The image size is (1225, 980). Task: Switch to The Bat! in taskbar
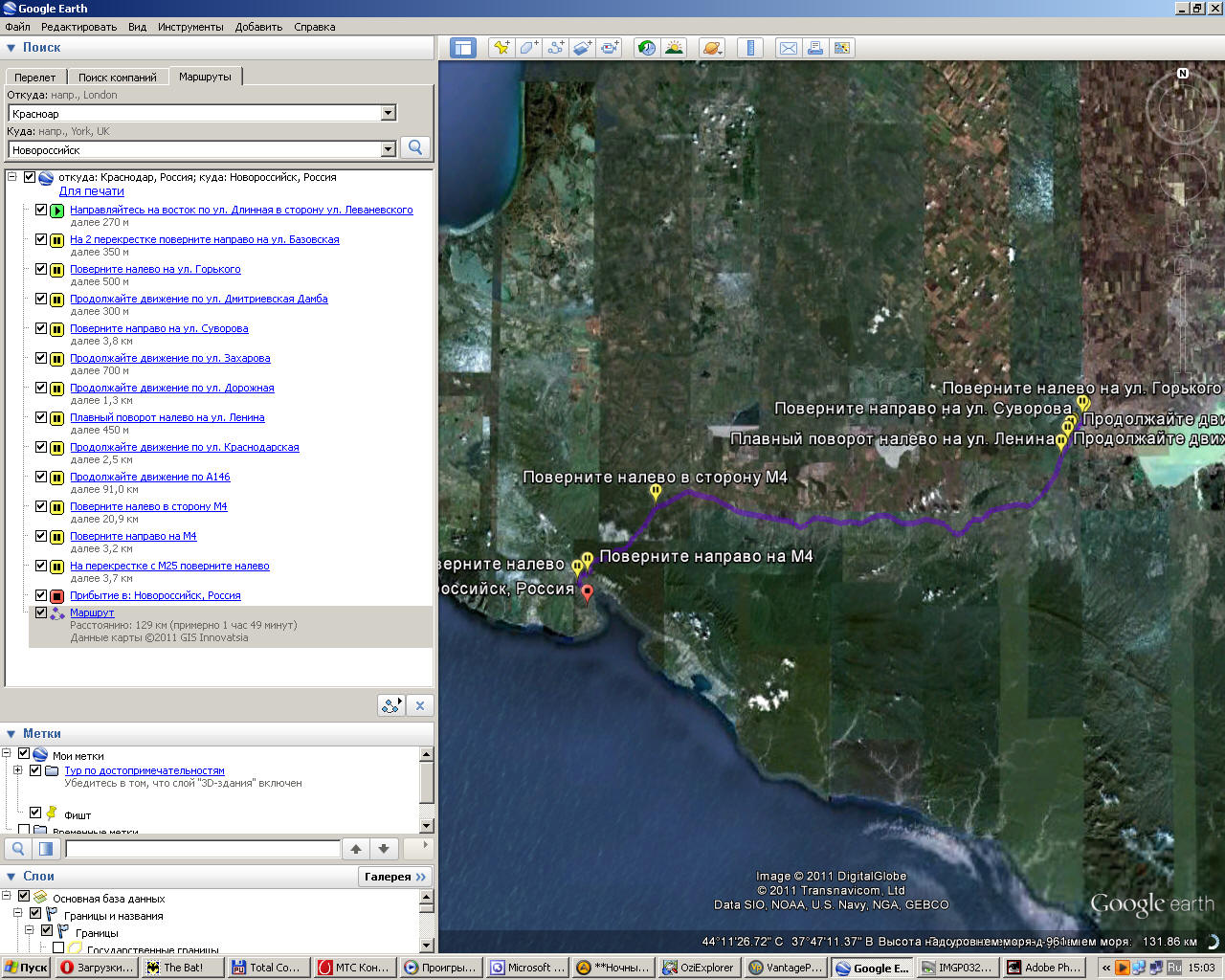point(183,968)
